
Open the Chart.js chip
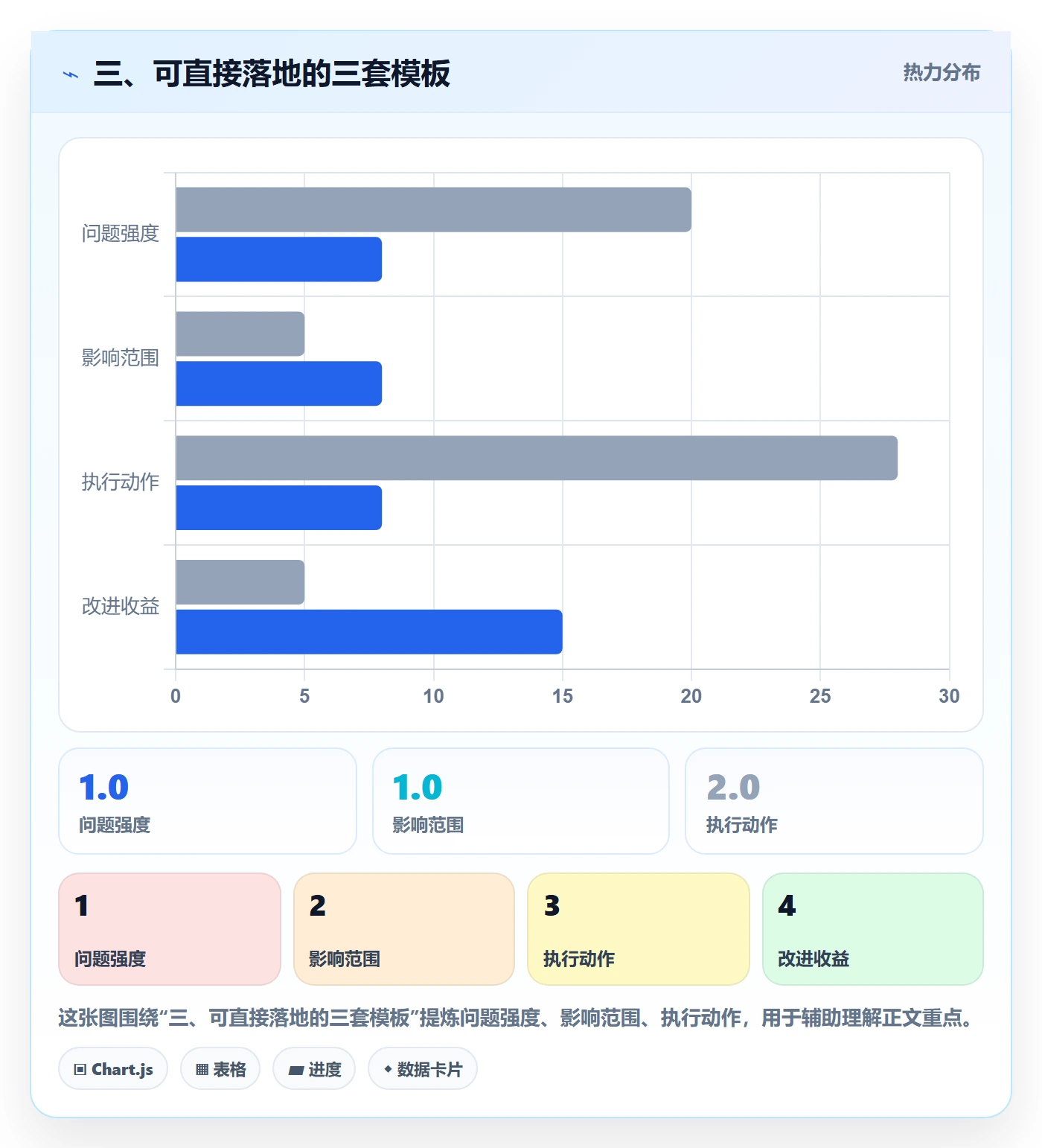point(113,1069)
